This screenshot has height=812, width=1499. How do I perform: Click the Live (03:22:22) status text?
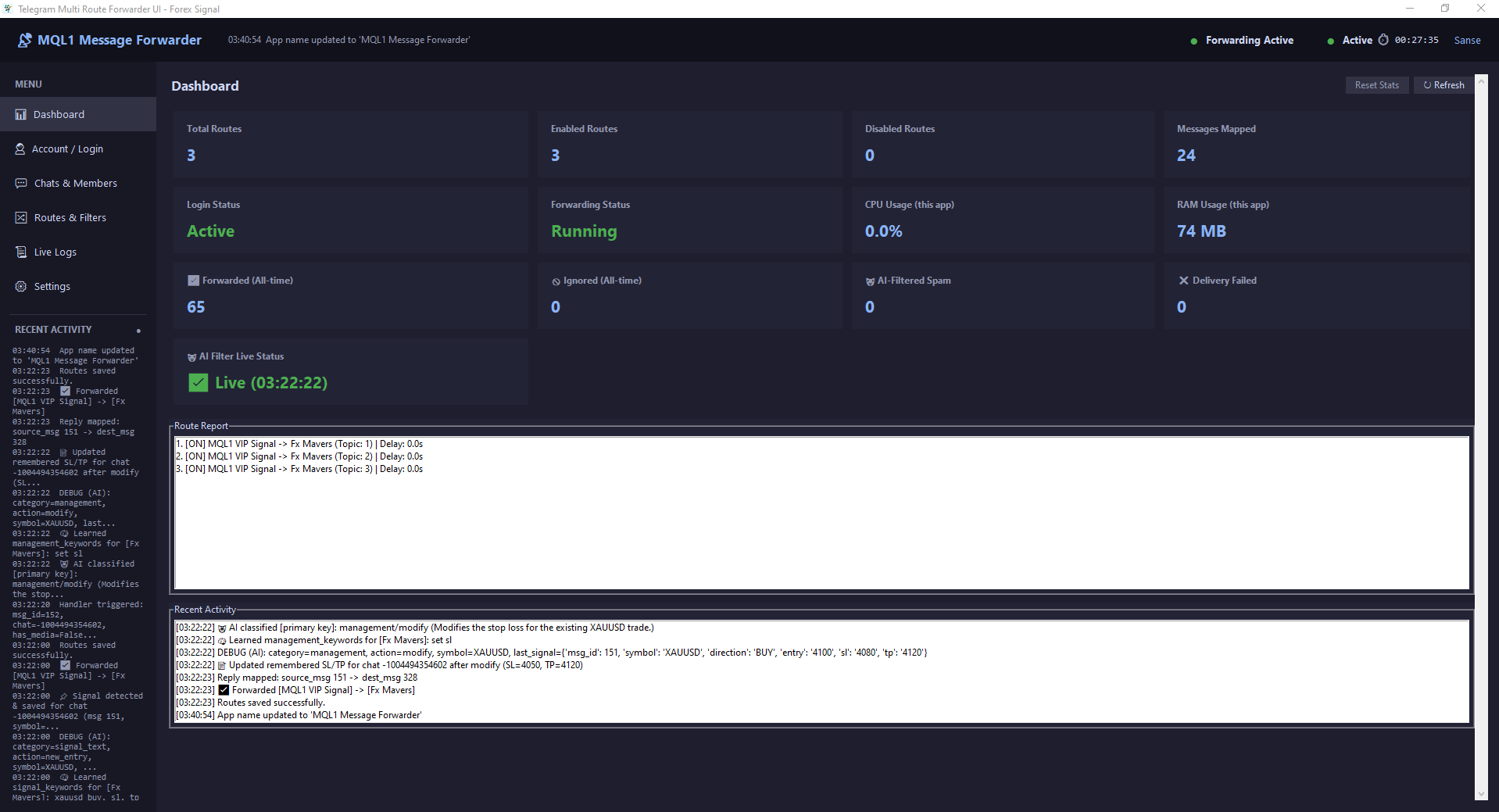(271, 383)
